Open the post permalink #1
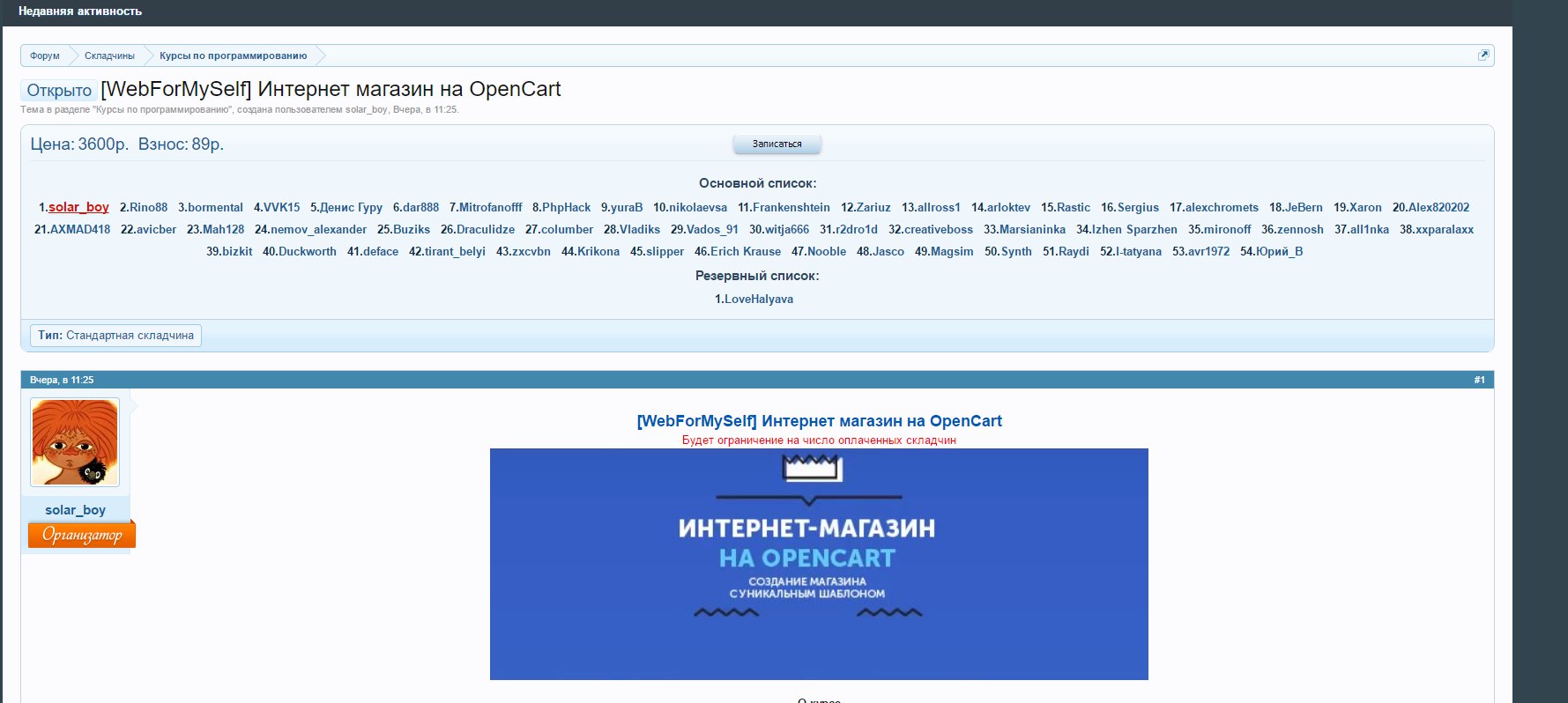The width and height of the screenshot is (1568, 703). pos(1479,380)
